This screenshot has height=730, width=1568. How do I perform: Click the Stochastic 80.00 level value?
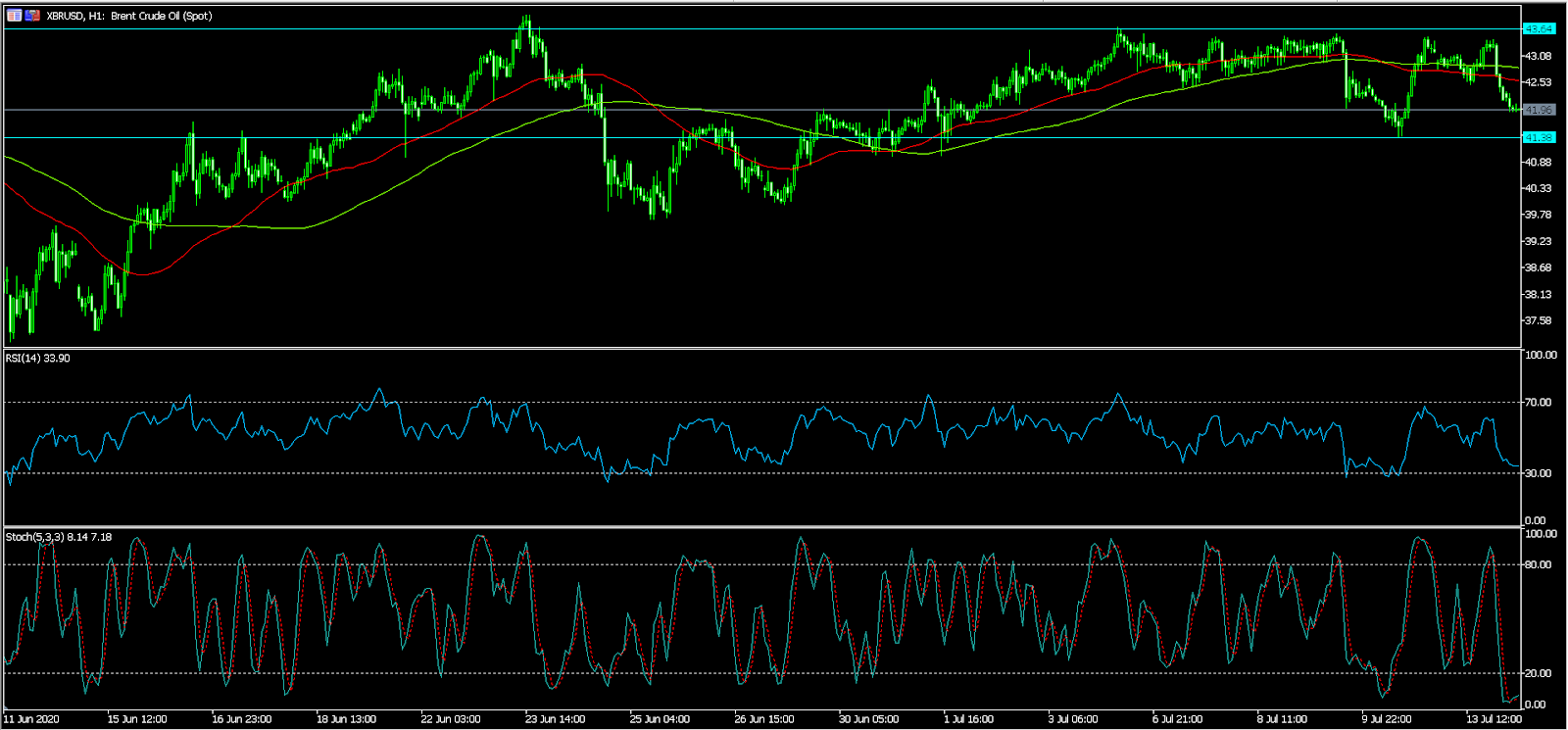pos(1539,564)
